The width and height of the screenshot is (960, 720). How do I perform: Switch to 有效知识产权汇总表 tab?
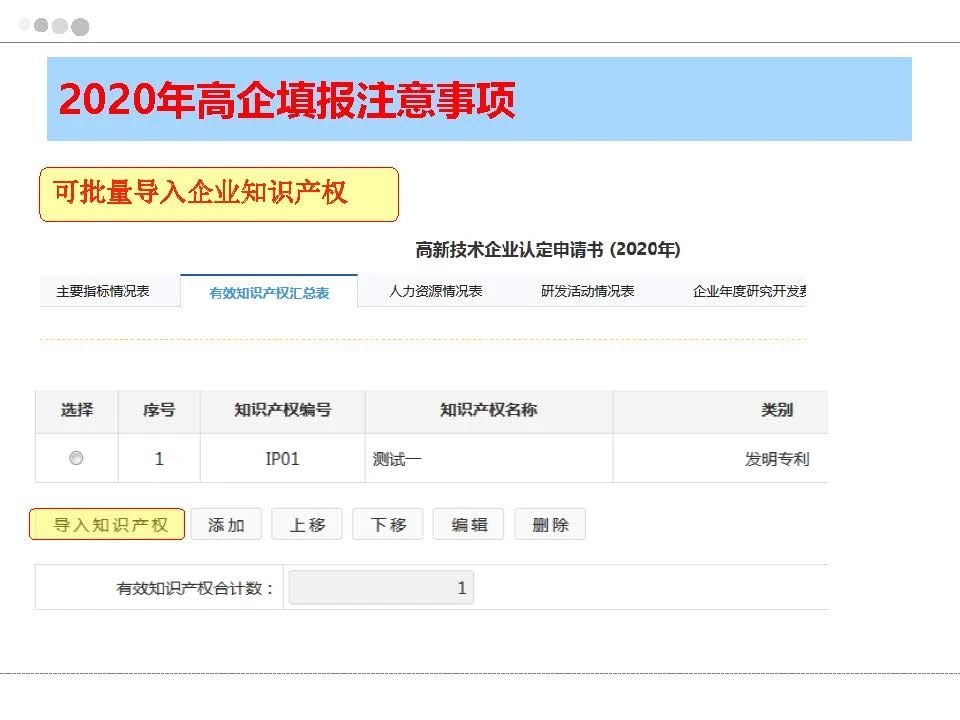click(x=269, y=293)
